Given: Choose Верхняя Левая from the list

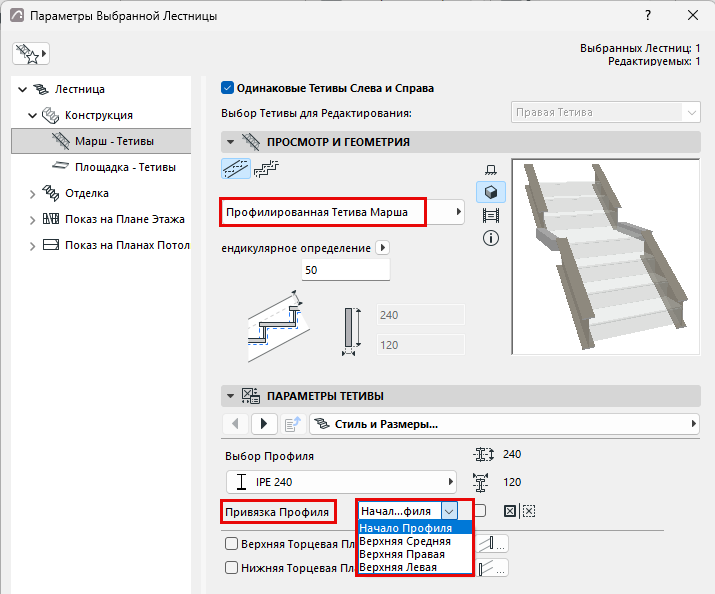Looking at the screenshot, I should [x=415, y=567].
